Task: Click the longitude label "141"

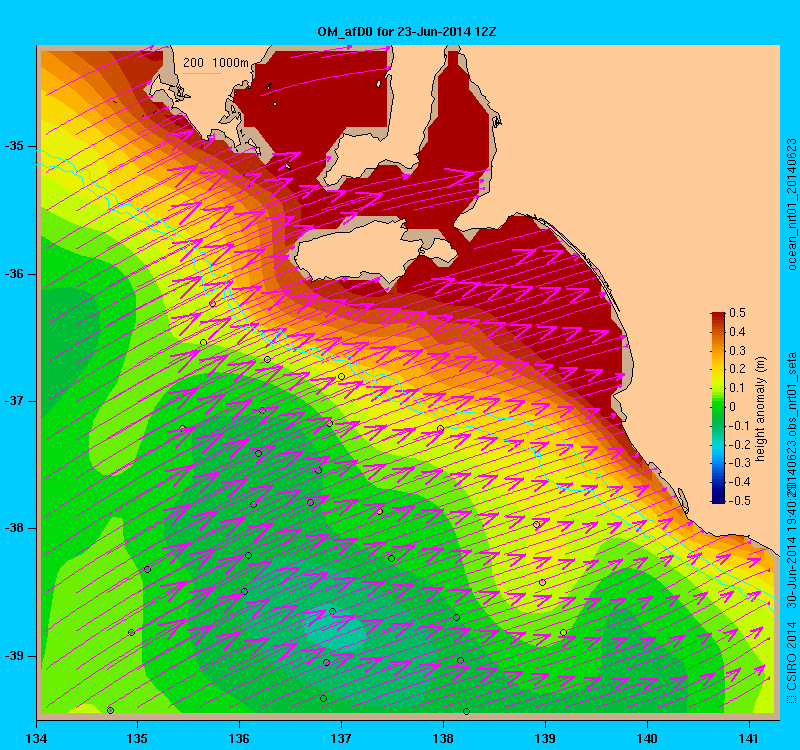Action: tap(749, 738)
